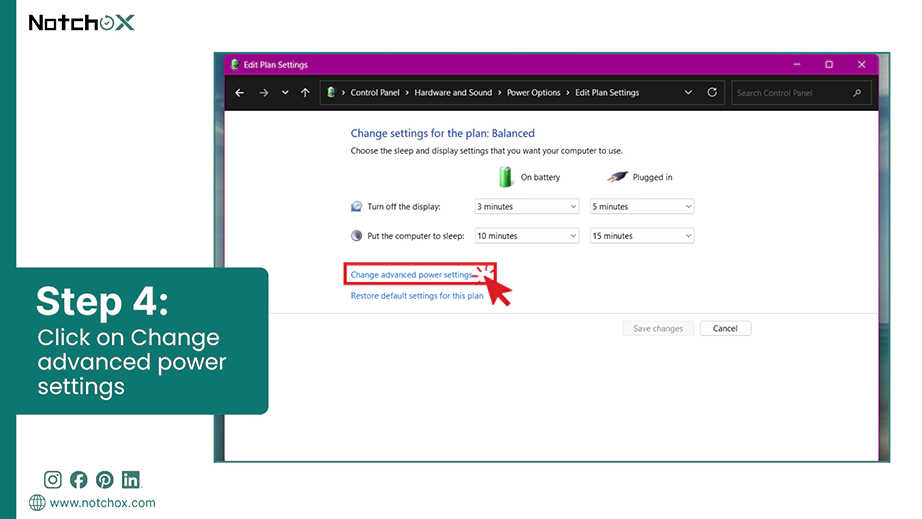Click the On battery column label

(x=540, y=177)
